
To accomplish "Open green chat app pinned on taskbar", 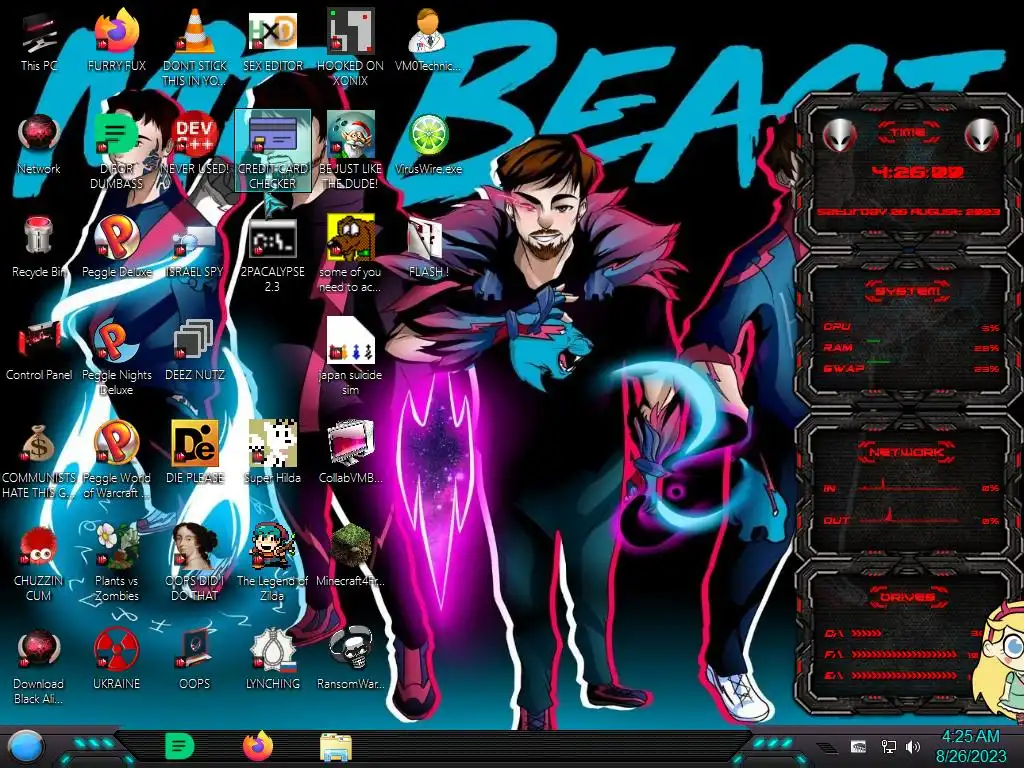I will tap(179, 746).
